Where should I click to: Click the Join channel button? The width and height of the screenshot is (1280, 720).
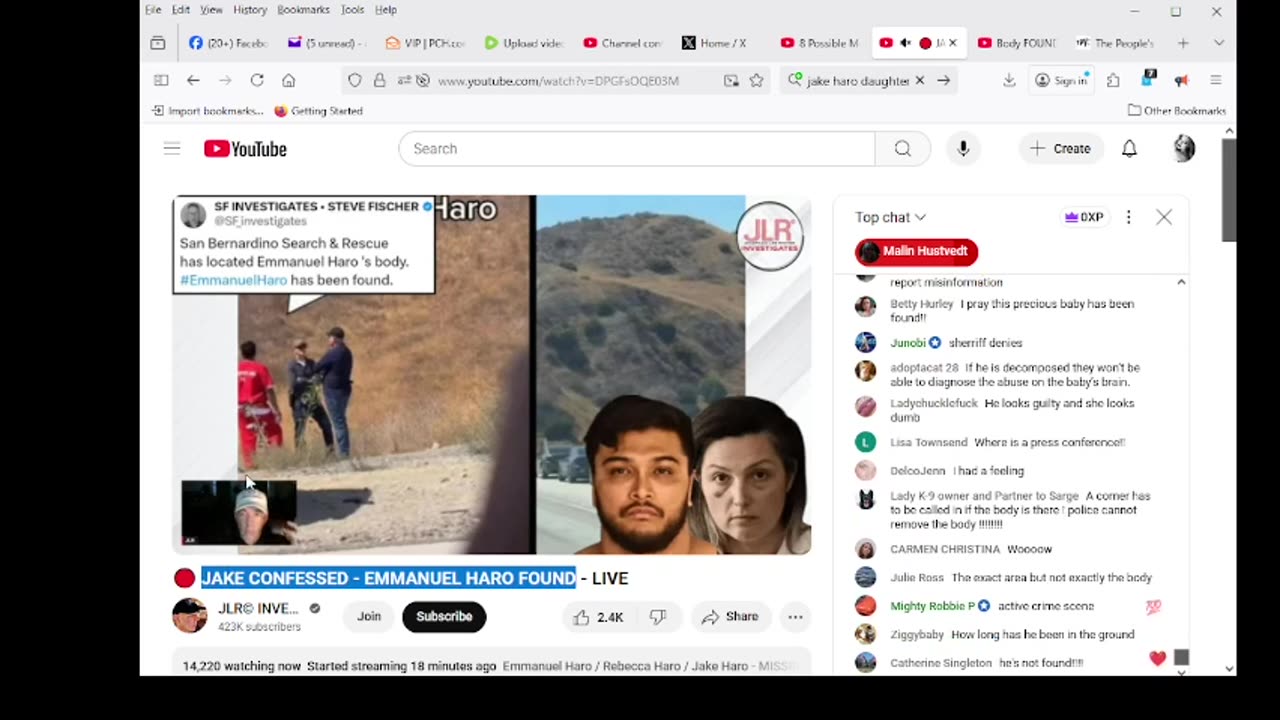369,617
